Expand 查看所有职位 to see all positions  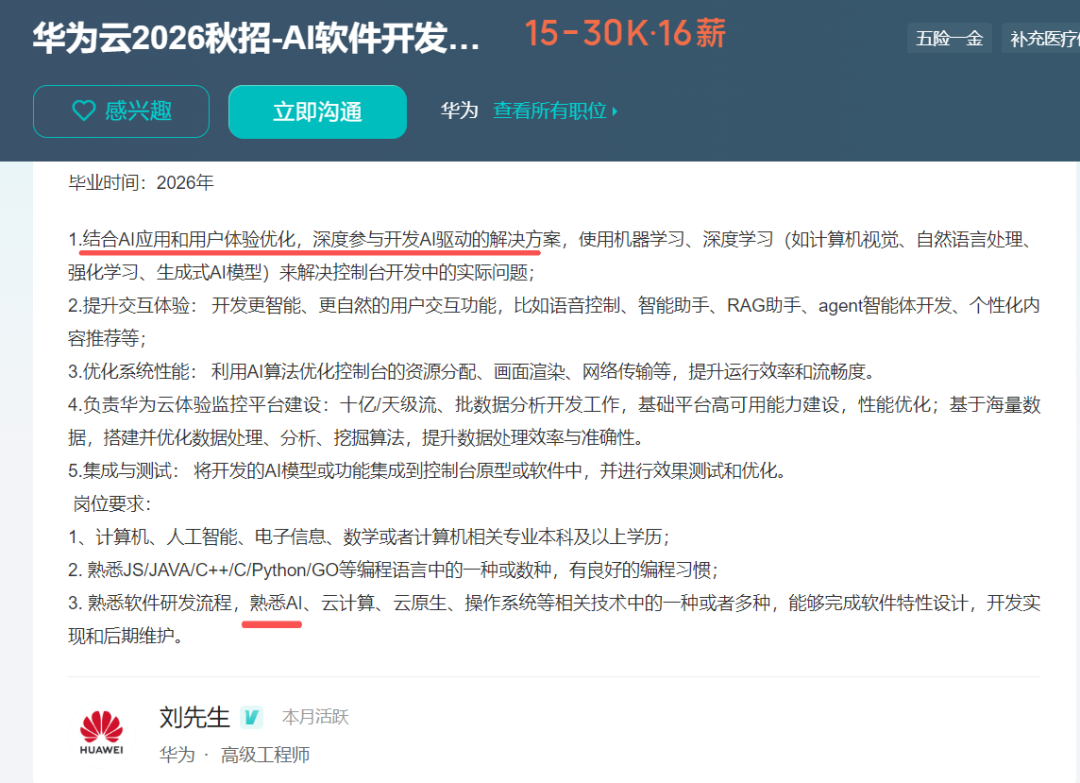point(549,112)
